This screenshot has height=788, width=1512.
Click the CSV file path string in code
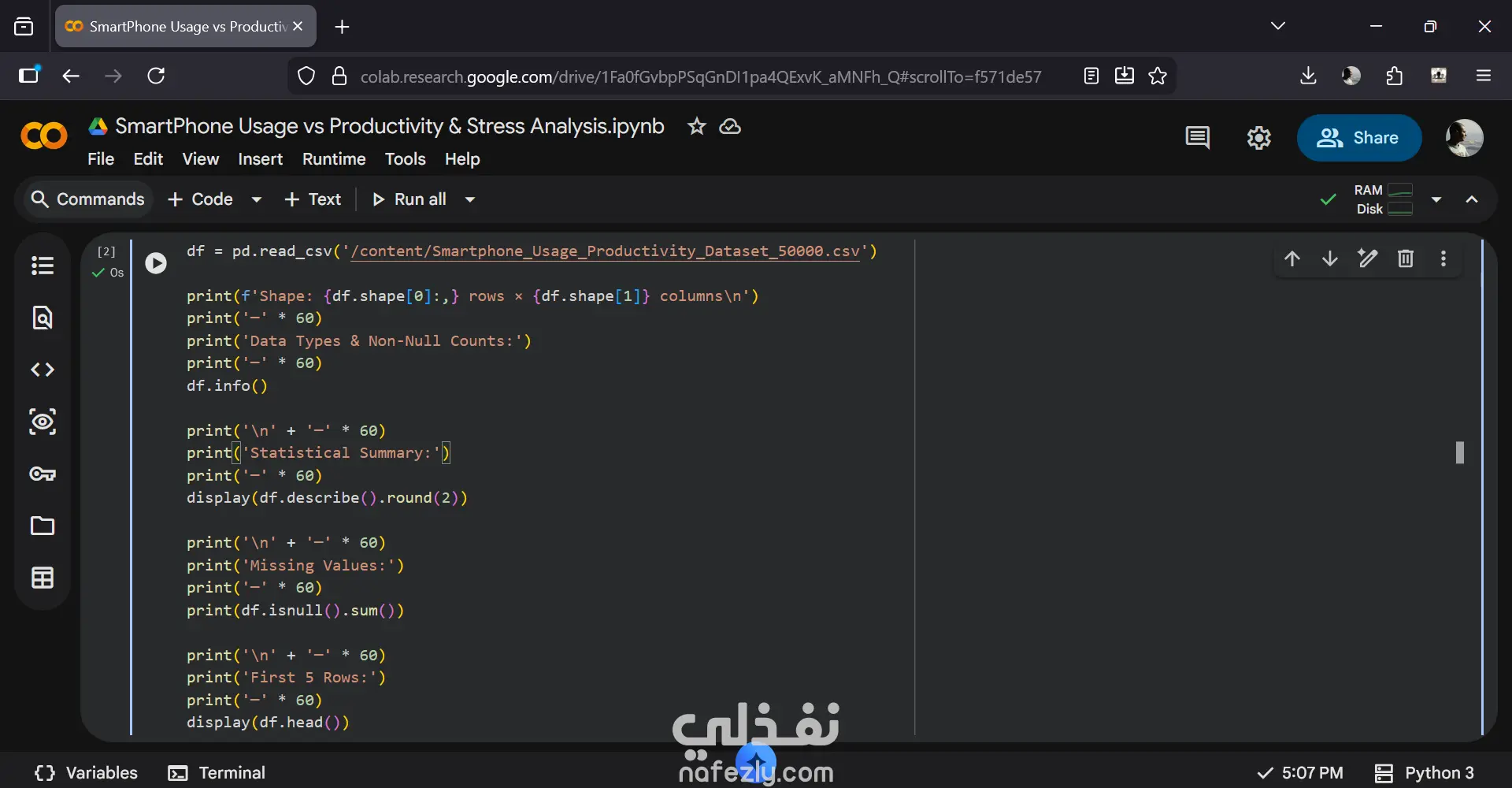click(x=605, y=251)
